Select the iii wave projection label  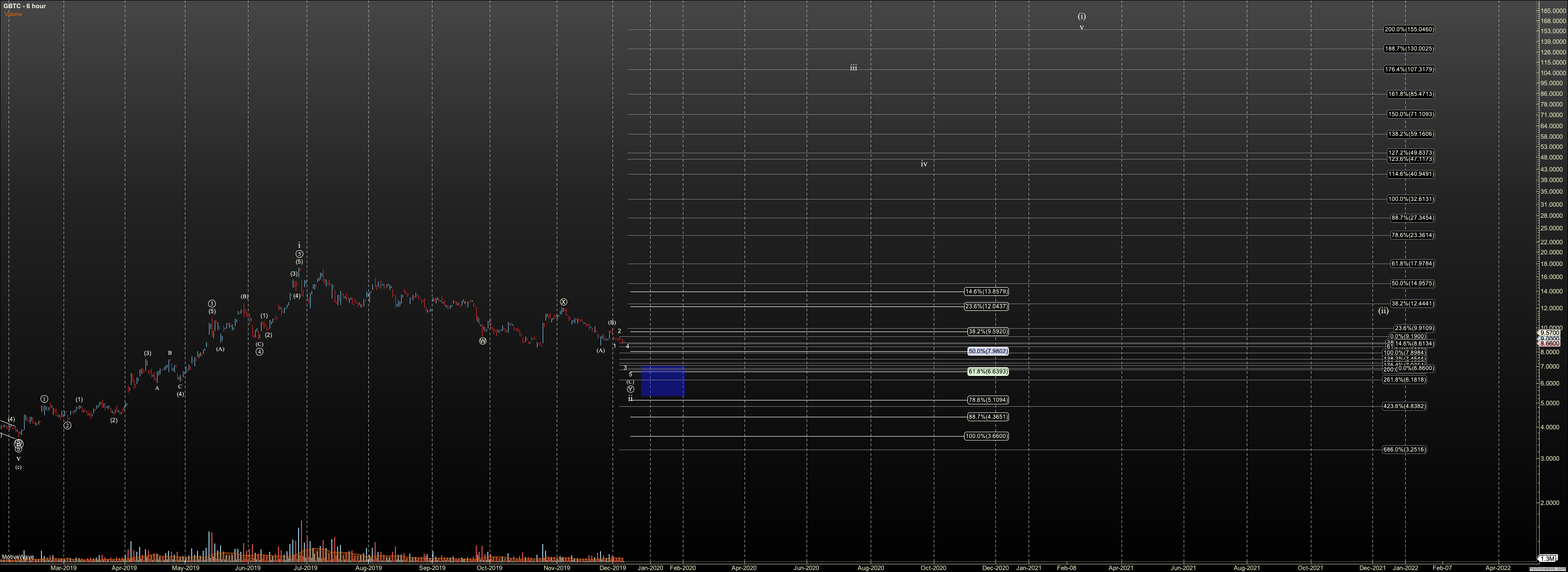click(853, 68)
